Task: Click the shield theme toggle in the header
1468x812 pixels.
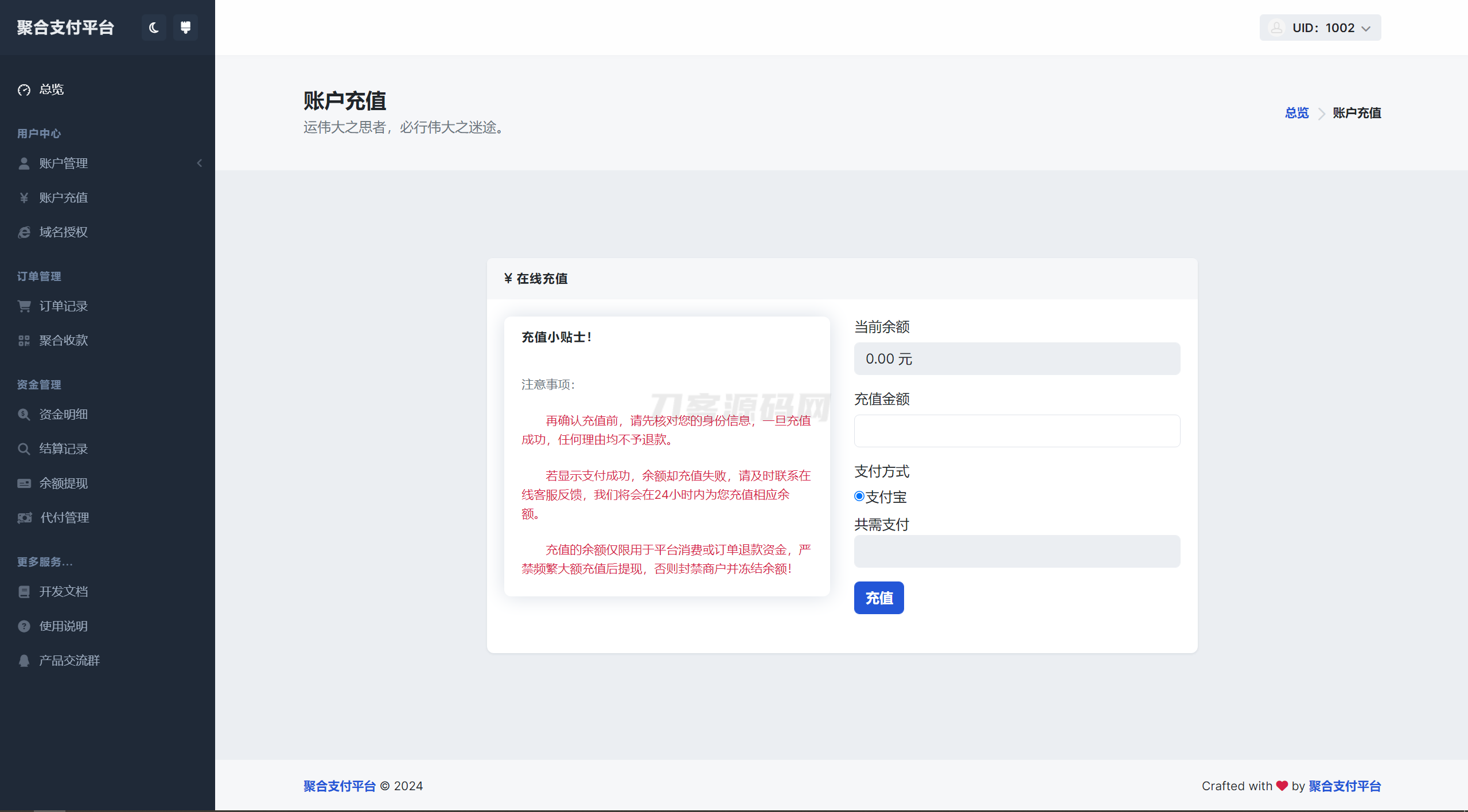Action: pyautogui.click(x=185, y=27)
